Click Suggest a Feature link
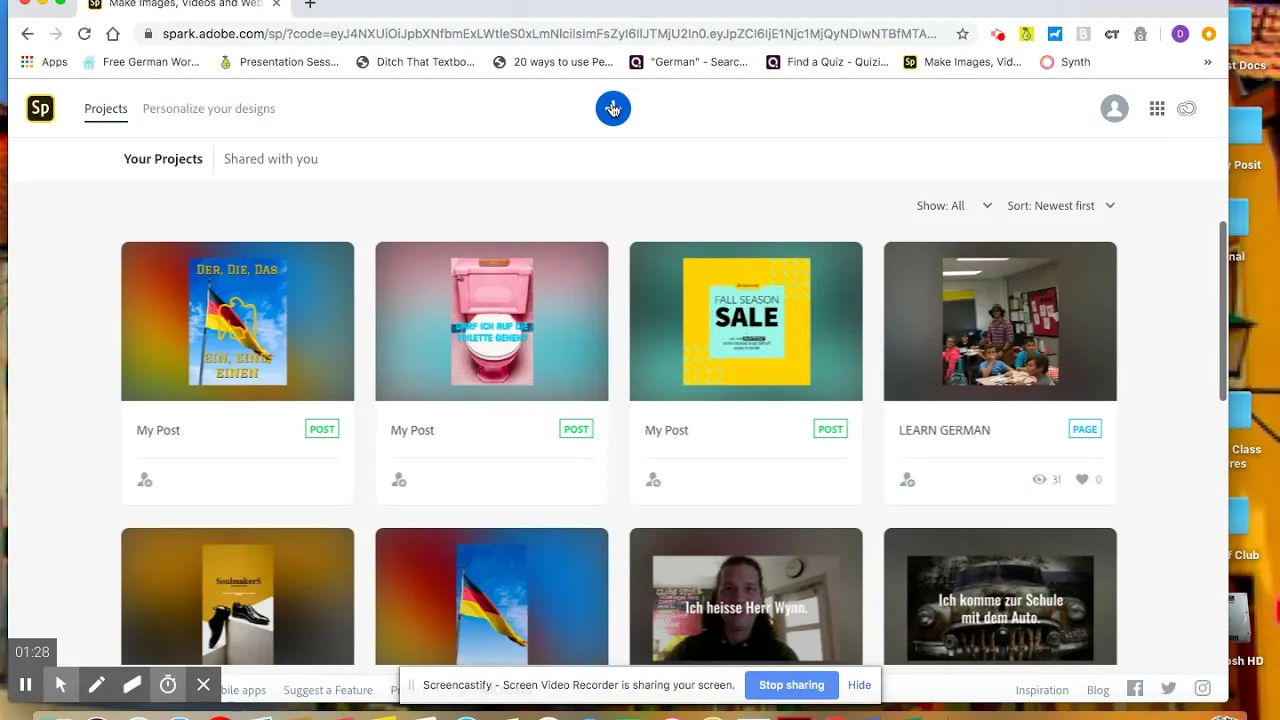The height and width of the screenshot is (720, 1280). point(328,690)
